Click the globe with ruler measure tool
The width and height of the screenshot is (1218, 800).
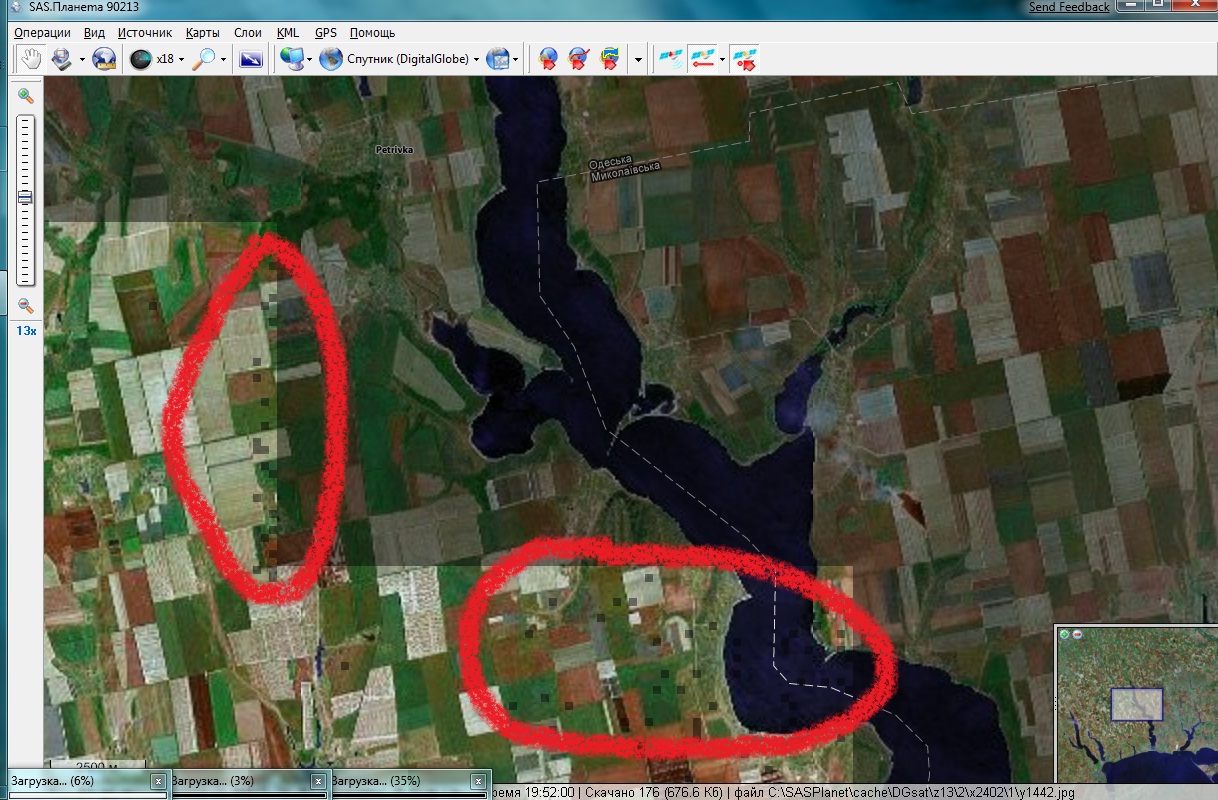pos(103,59)
